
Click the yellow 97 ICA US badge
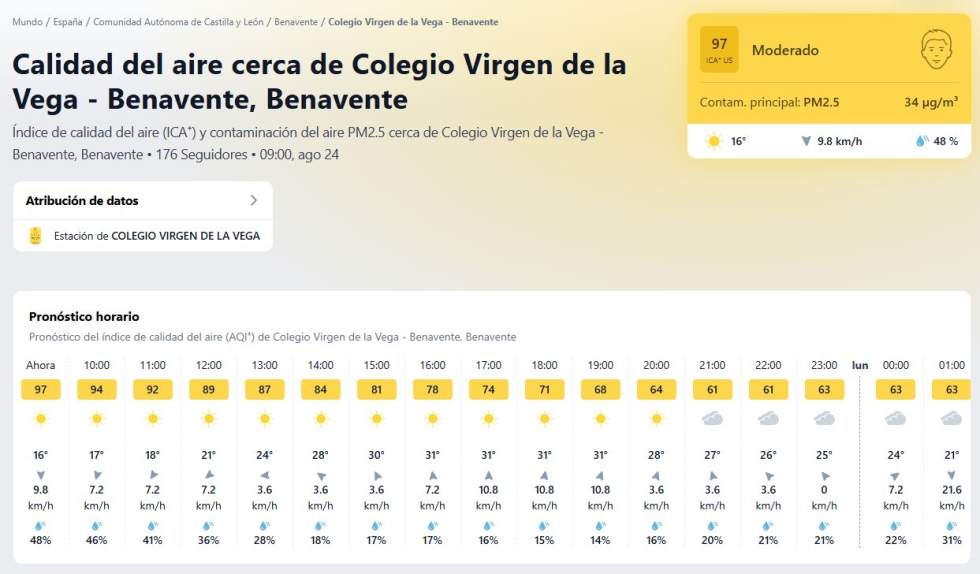coord(719,49)
